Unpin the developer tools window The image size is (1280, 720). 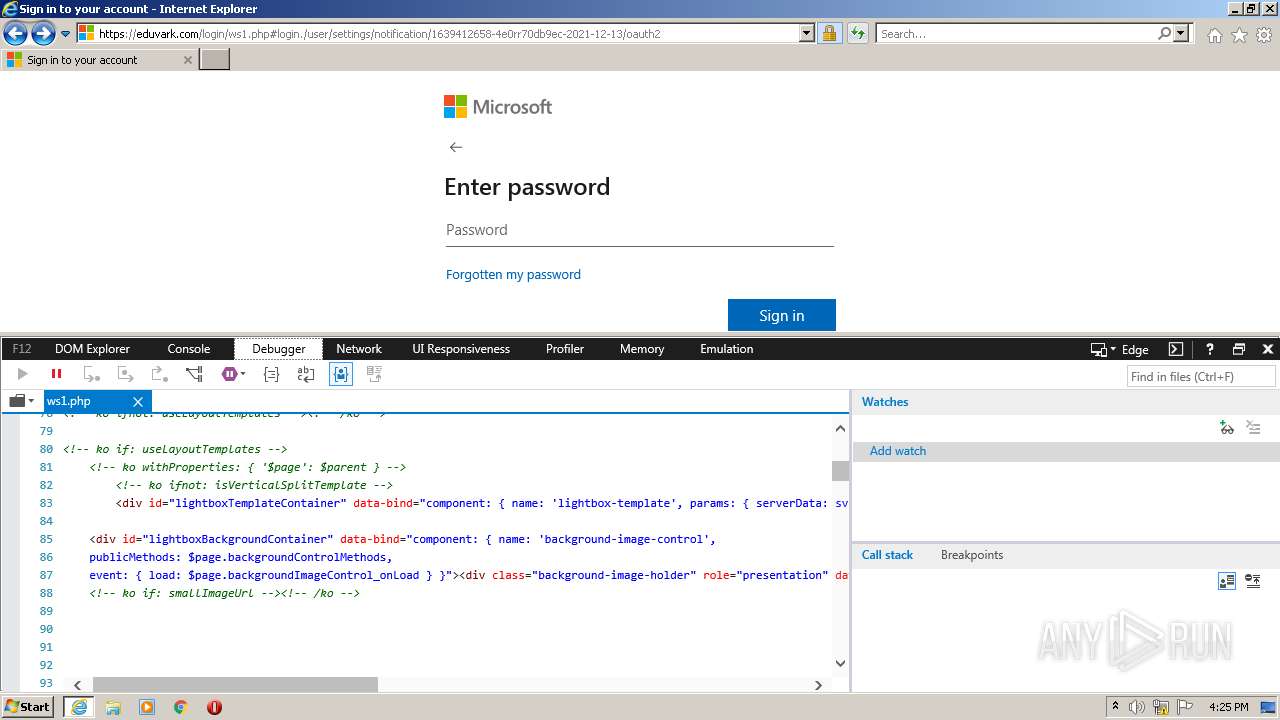(x=1239, y=349)
